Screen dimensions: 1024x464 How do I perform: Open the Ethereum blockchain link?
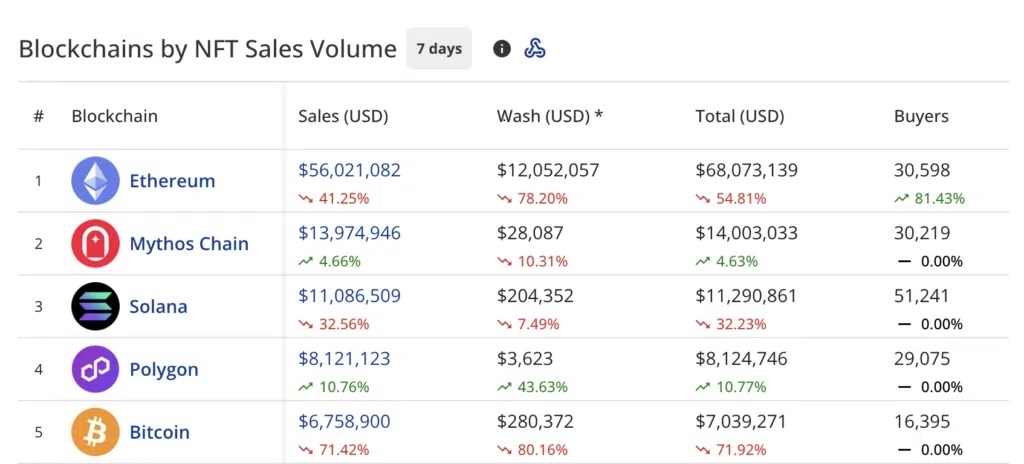[172, 181]
